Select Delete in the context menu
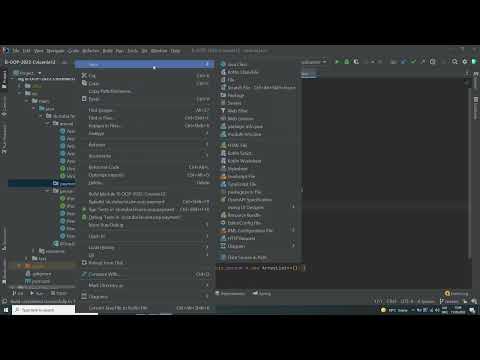This screenshot has height=360, width=480. [145, 183]
